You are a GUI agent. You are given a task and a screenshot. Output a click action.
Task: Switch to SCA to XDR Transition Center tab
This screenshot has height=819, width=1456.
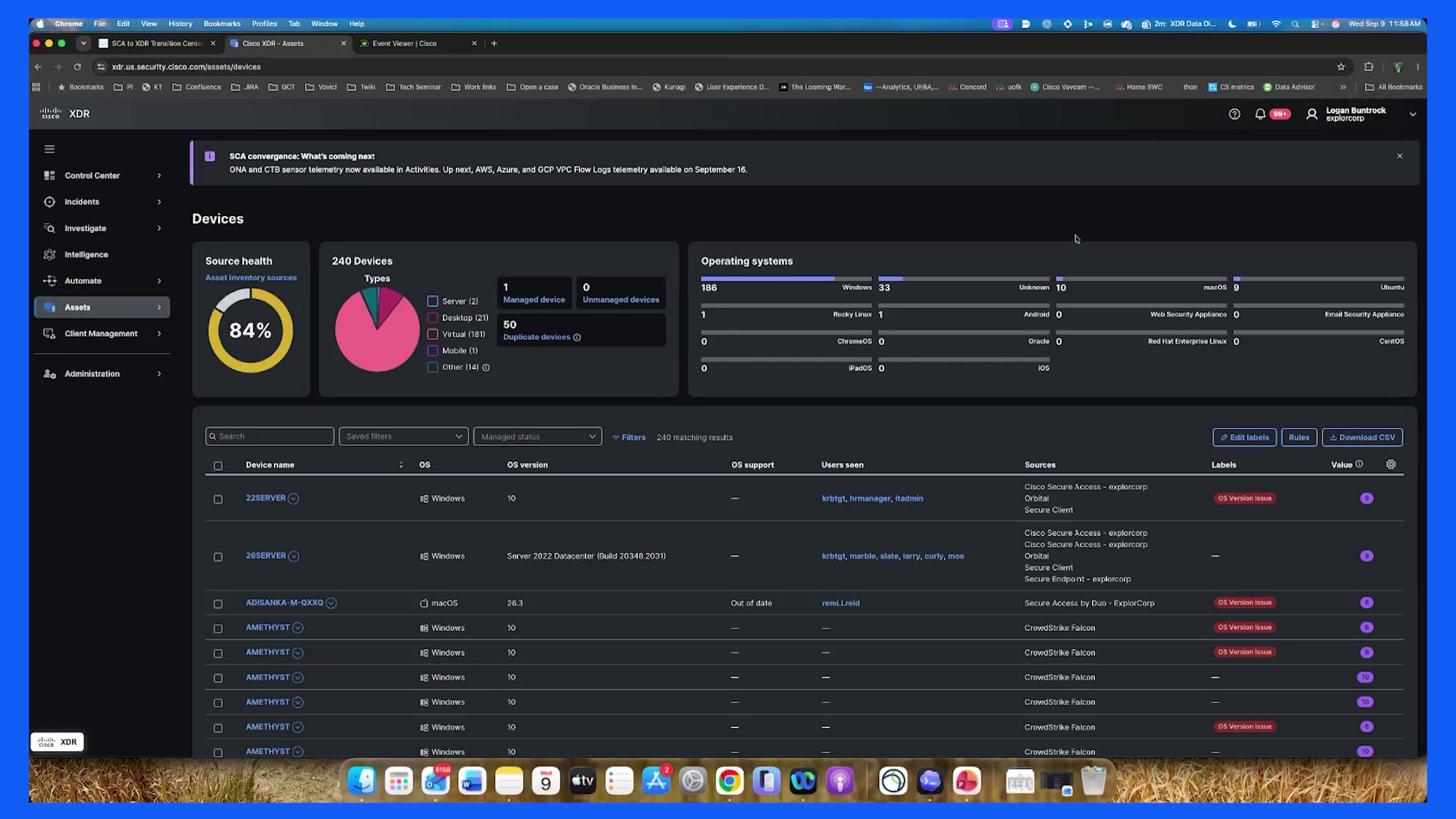(157, 43)
